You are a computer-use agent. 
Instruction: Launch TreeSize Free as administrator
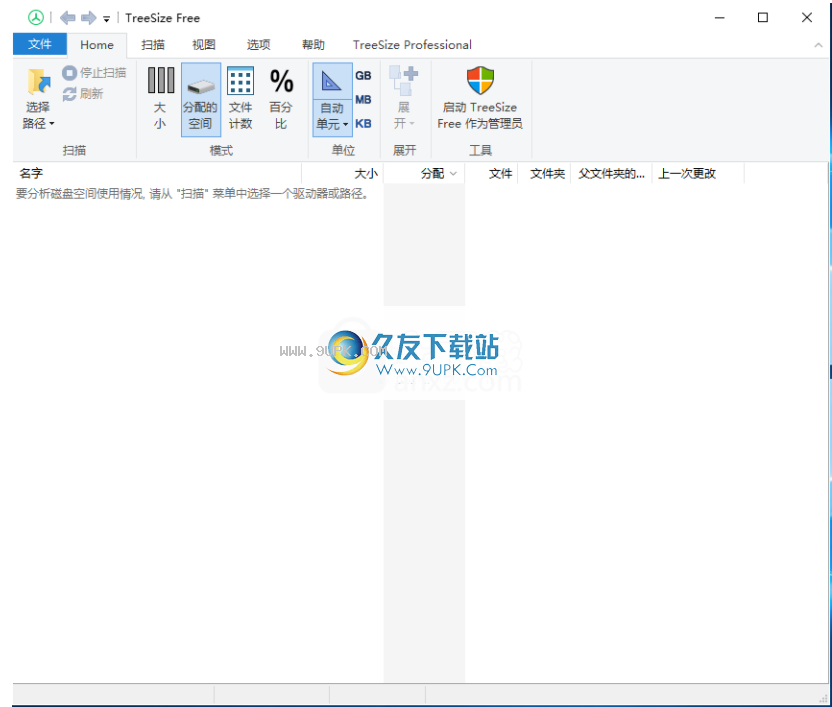point(480,99)
